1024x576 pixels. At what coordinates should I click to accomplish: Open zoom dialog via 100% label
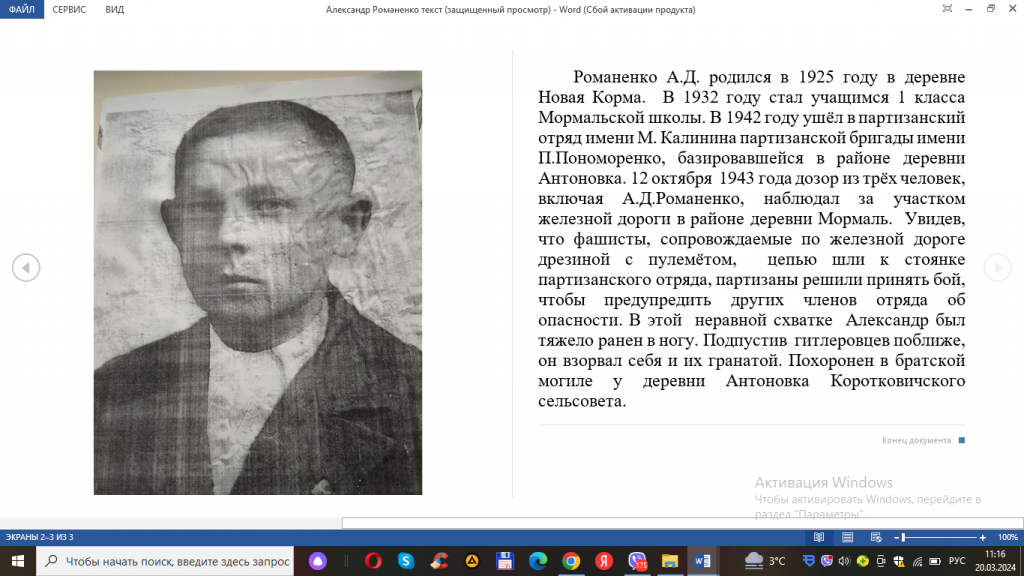click(x=1008, y=537)
